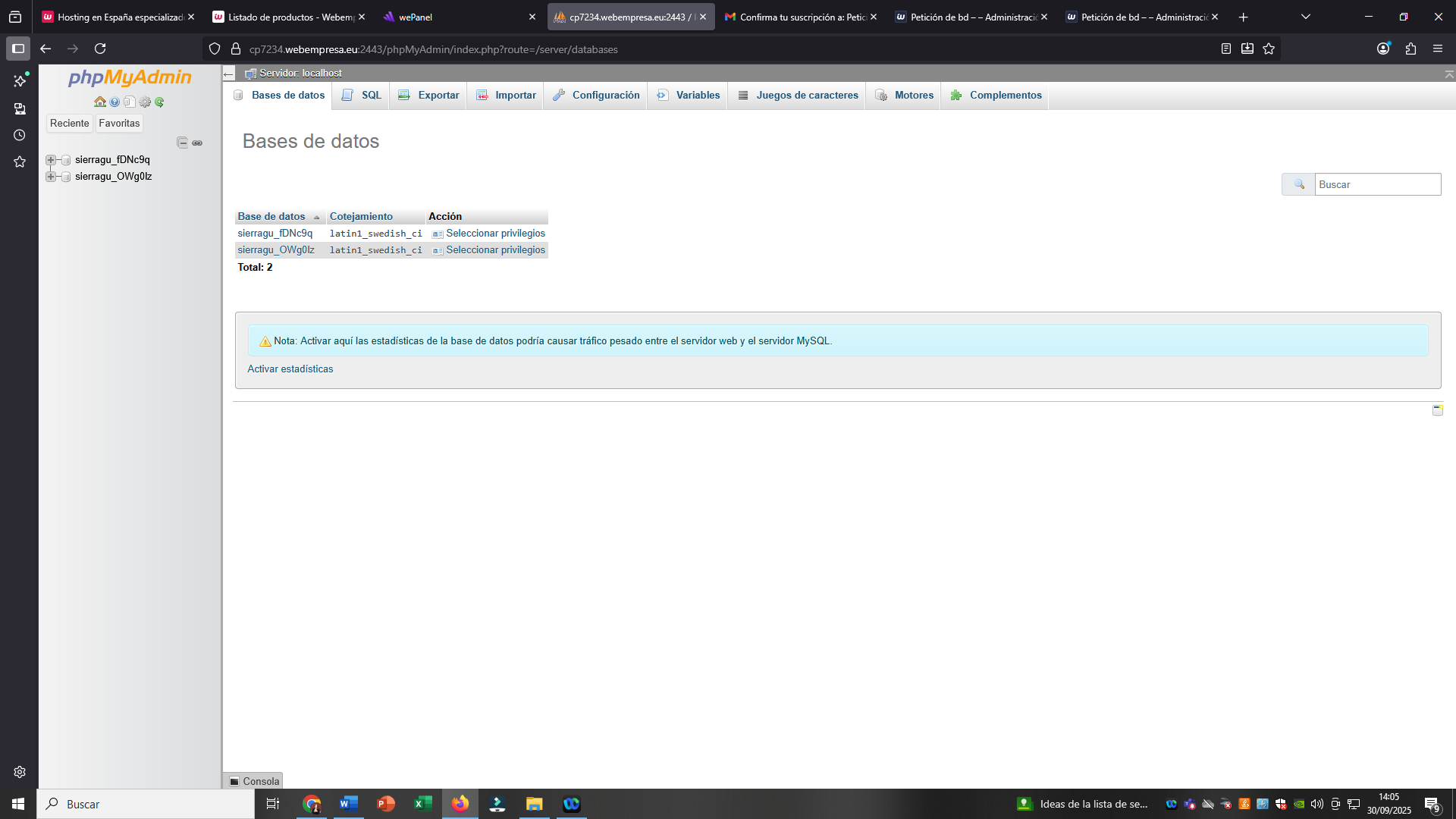Expand sierragu_OWg0lz database tree node

point(51,177)
